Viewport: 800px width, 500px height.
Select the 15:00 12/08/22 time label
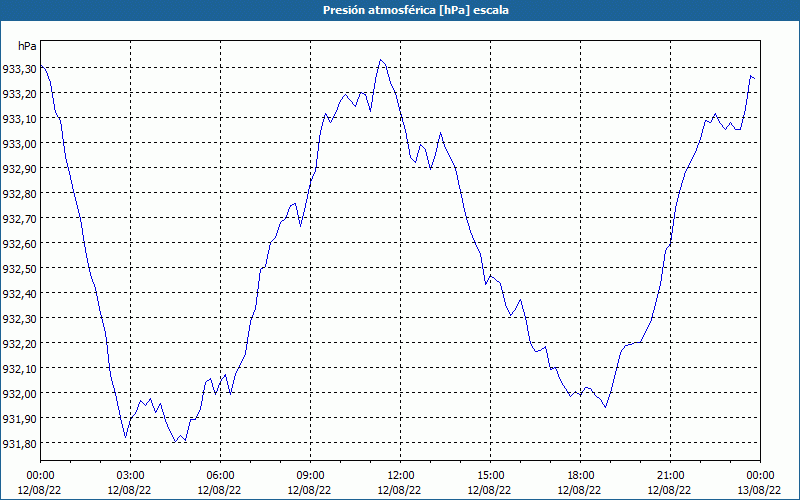pyautogui.click(x=490, y=483)
